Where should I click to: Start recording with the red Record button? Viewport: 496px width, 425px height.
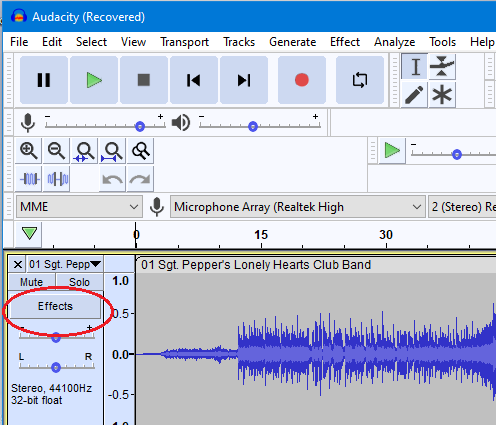[x=302, y=80]
